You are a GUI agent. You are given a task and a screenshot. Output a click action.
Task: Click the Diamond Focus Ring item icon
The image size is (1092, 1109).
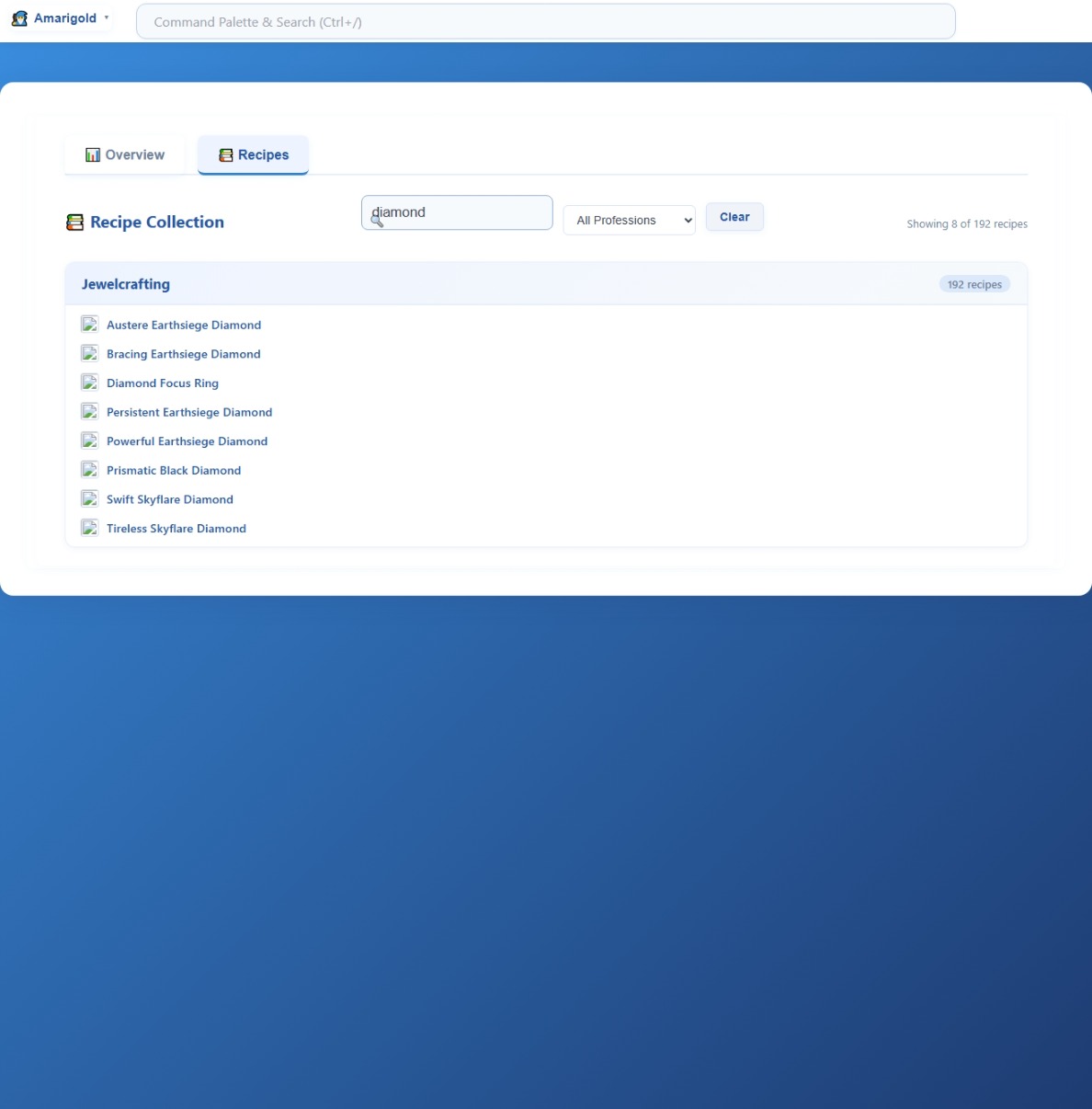(89, 383)
